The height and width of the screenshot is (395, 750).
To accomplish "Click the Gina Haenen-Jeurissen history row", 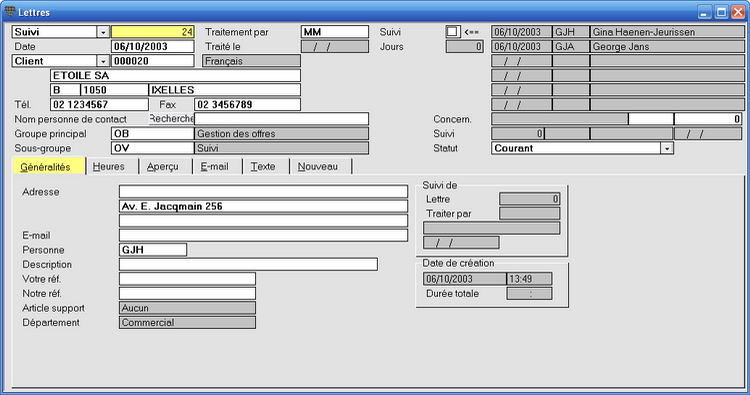I will pos(618,32).
